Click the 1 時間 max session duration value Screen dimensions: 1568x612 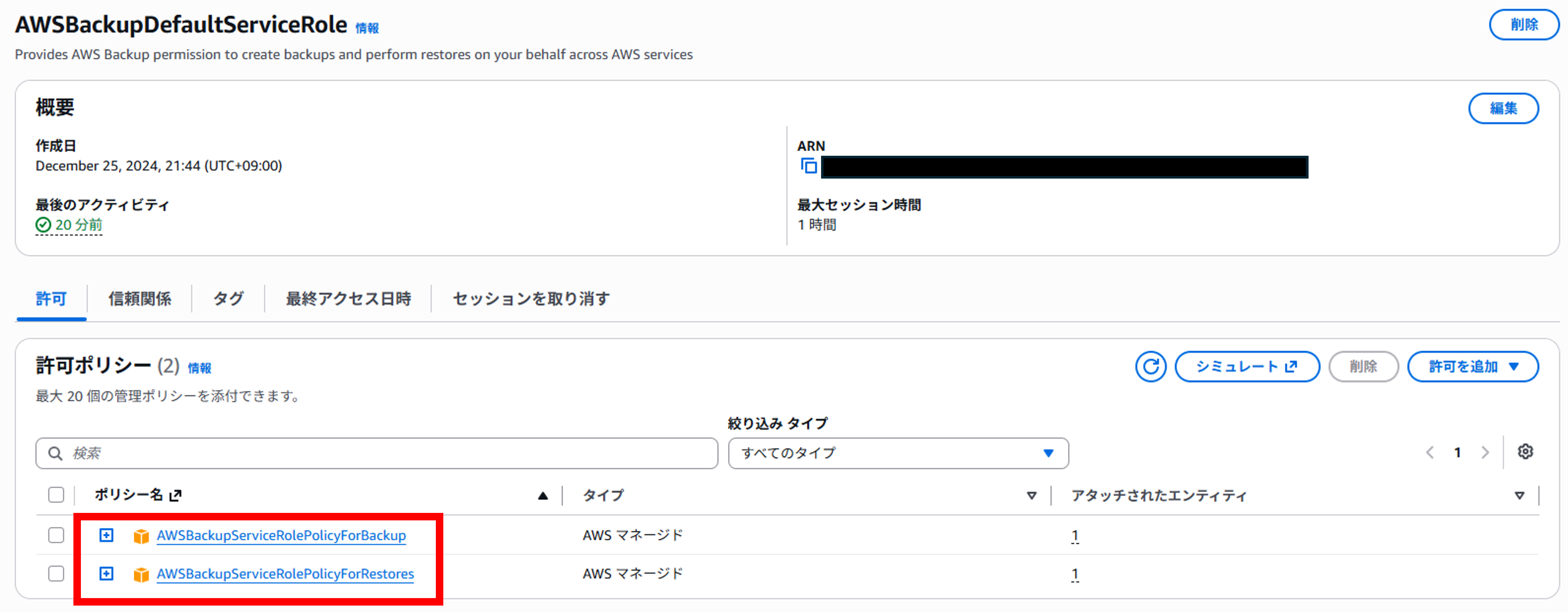[x=817, y=225]
